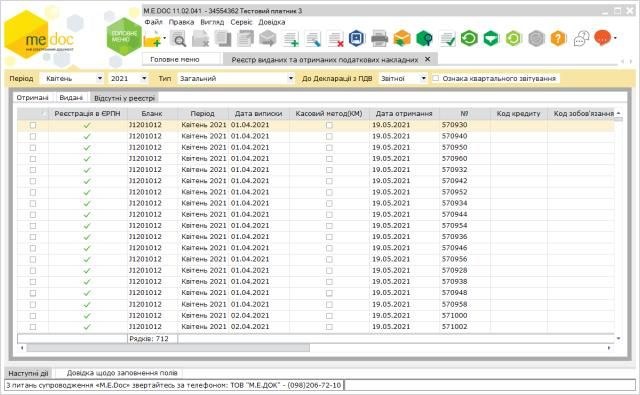This screenshot has height=395, width=640.
Task: Tick the row checkbox for invoice 570940
Action: (33, 136)
